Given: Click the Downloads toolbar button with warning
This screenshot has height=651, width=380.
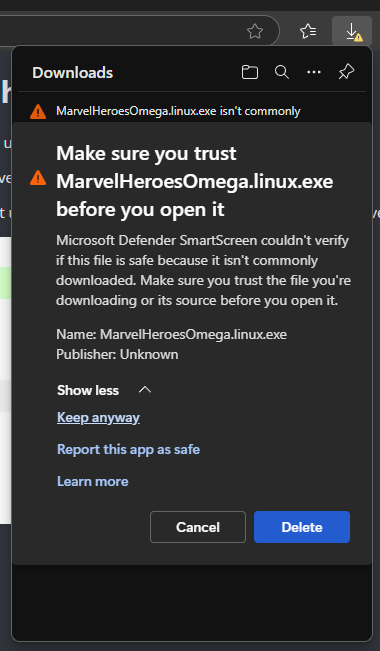Looking at the screenshot, I should coord(352,32).
